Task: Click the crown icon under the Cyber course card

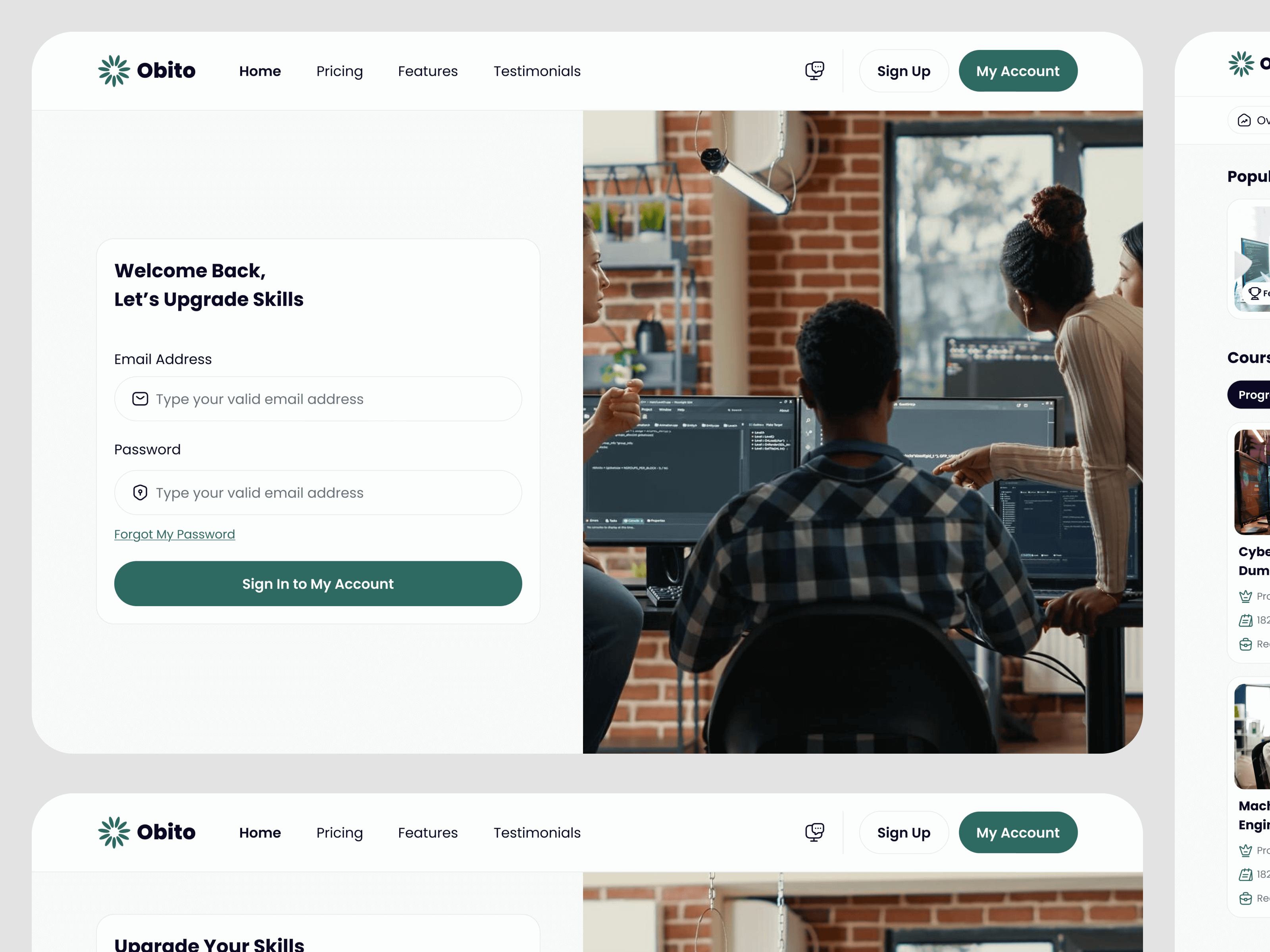Action: (x=1245, y=596)
